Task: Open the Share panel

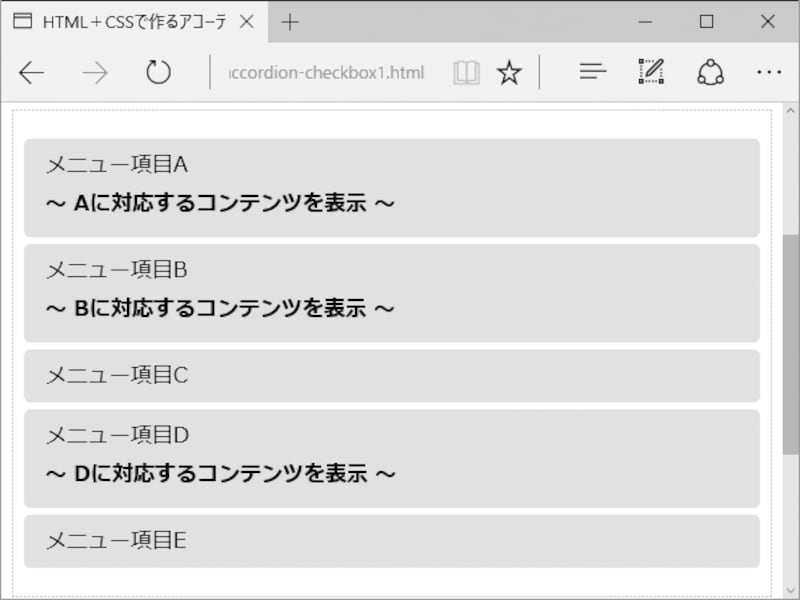Action: (x=710, y=72)
